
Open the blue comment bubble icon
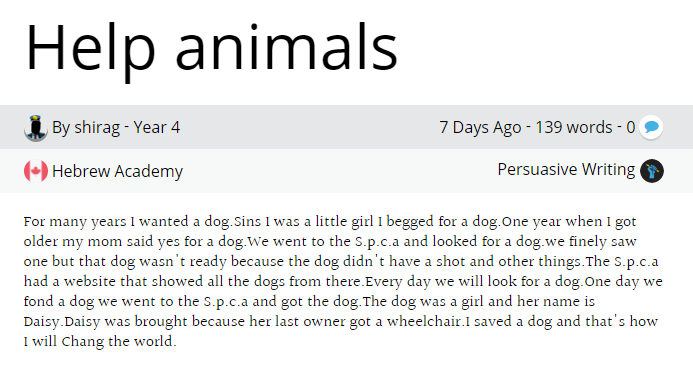651,127
